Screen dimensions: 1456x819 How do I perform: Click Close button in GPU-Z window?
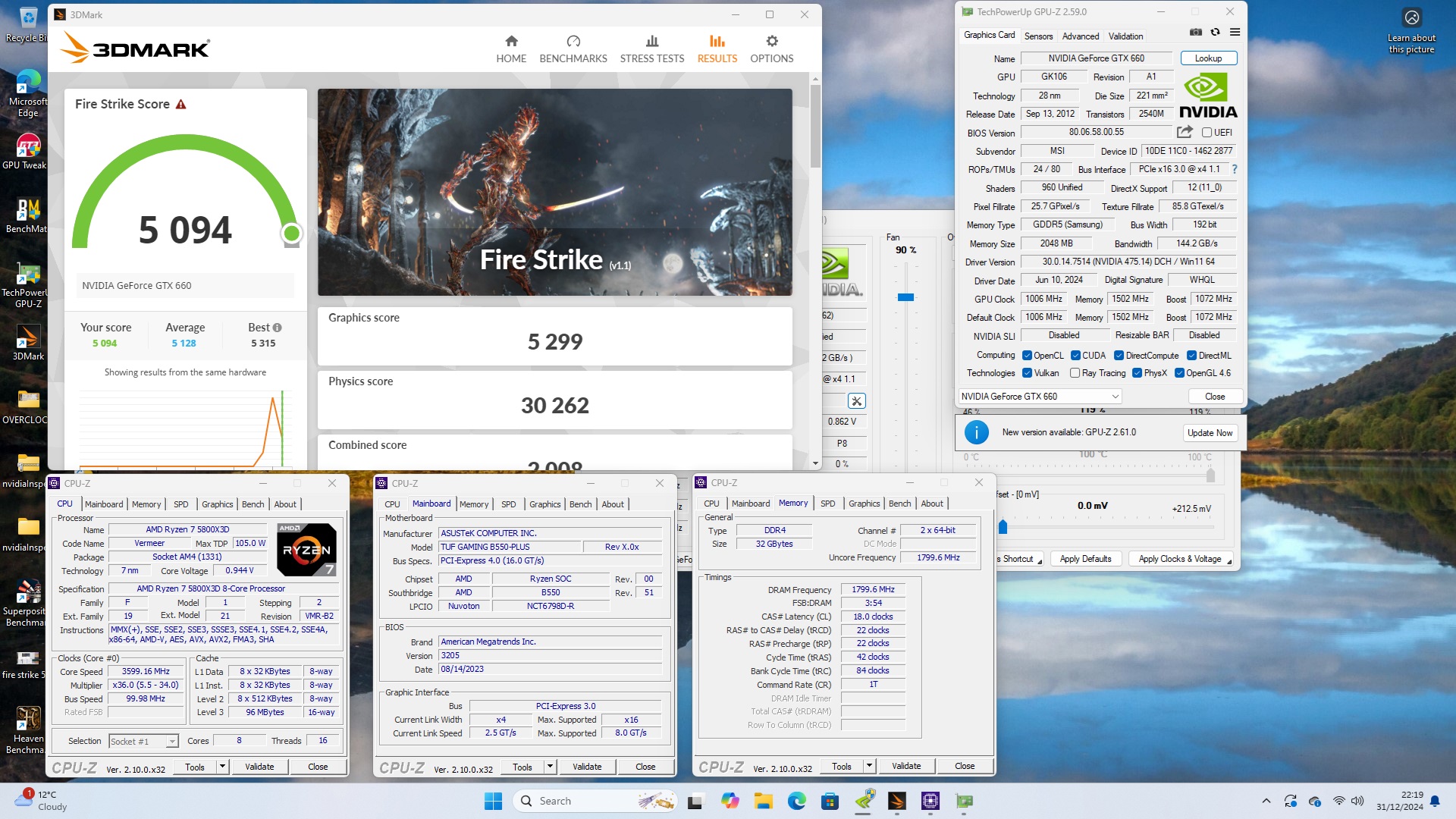[1214, 397]
